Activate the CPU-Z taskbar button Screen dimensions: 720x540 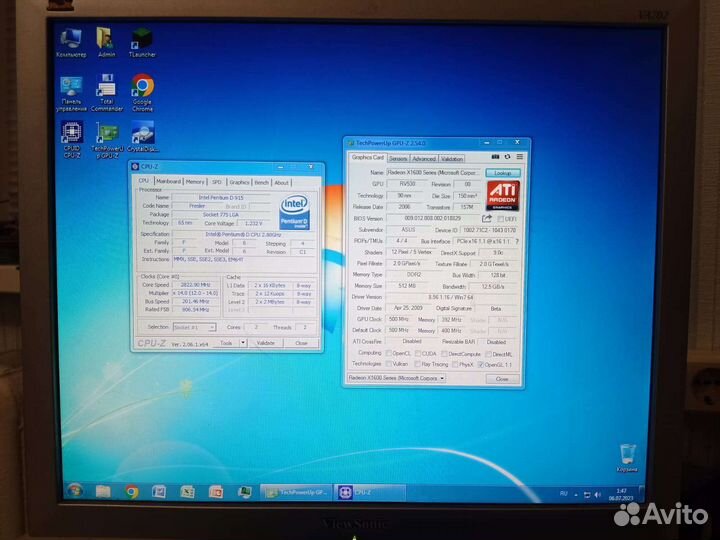click(370, 492)
